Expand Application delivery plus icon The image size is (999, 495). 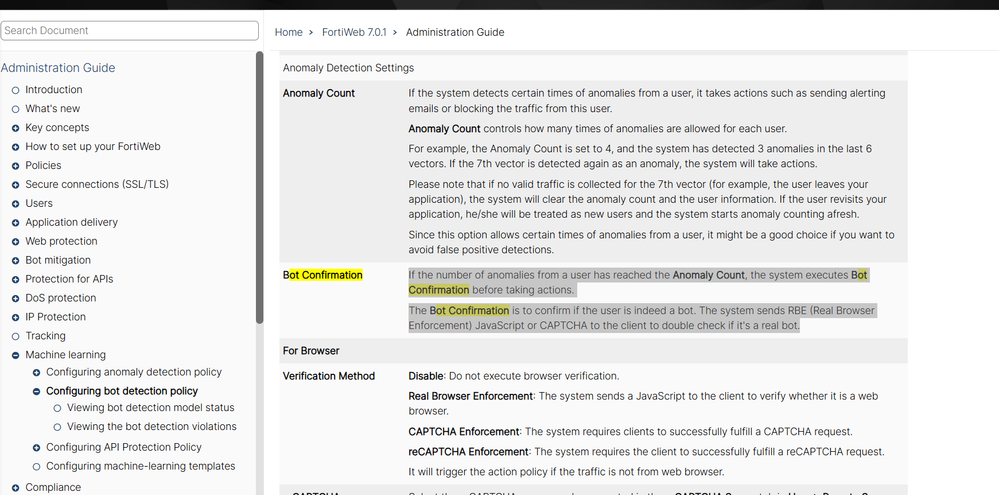click(15, 223)
